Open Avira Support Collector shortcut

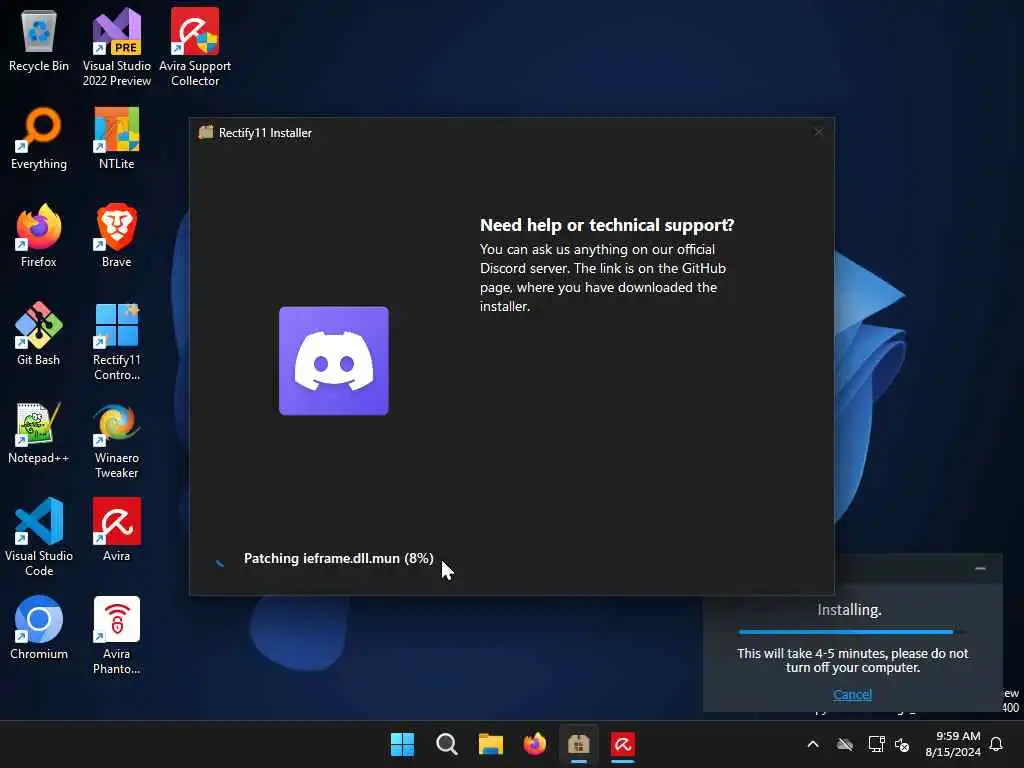point(195,47)
